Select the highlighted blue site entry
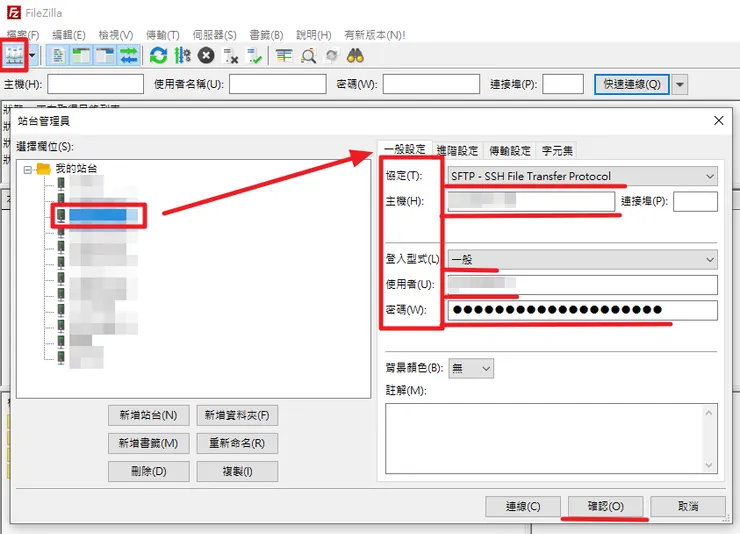 click(x=103, y=216)
